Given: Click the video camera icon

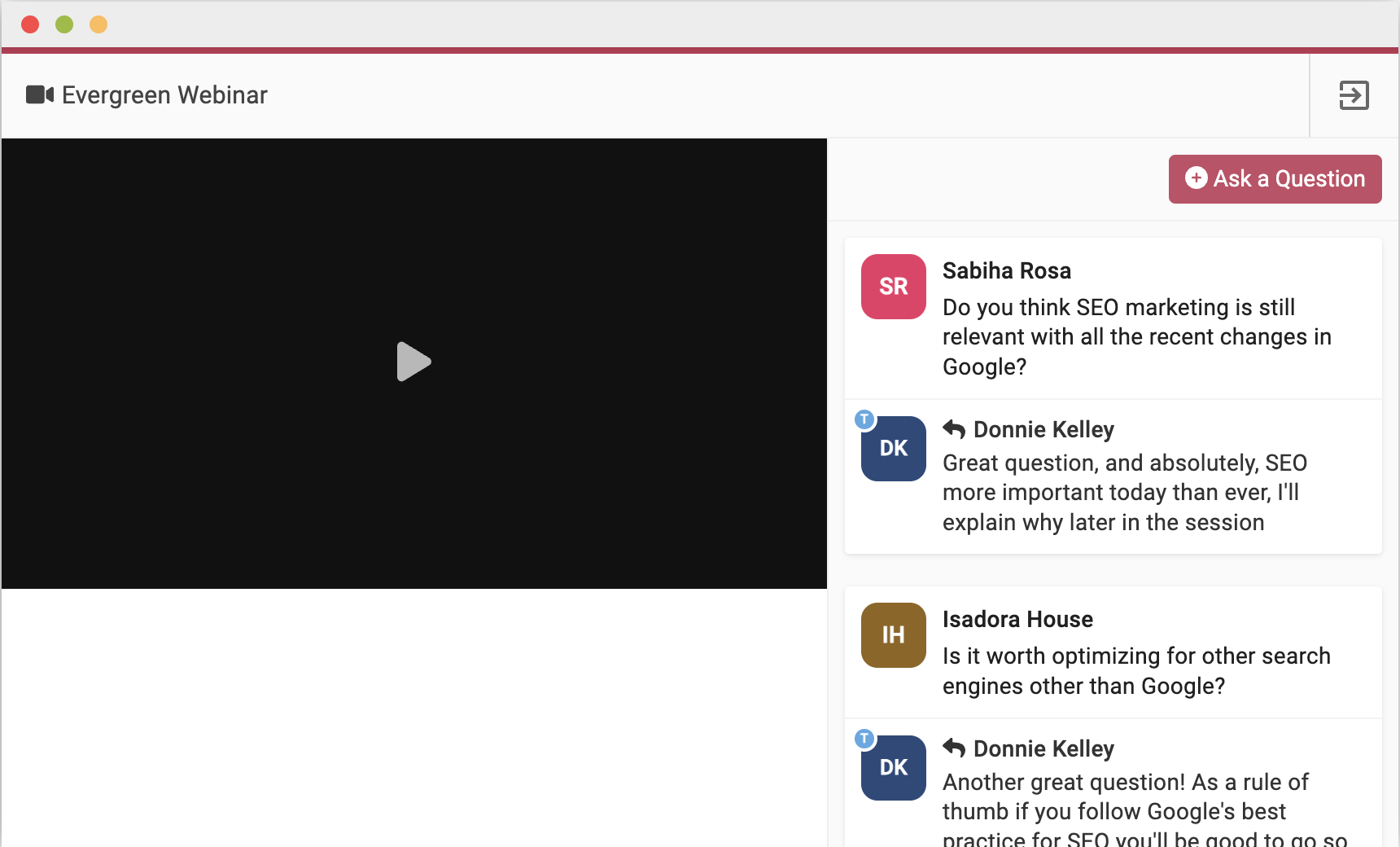Looking at the screenshot, I should (39, 95).
